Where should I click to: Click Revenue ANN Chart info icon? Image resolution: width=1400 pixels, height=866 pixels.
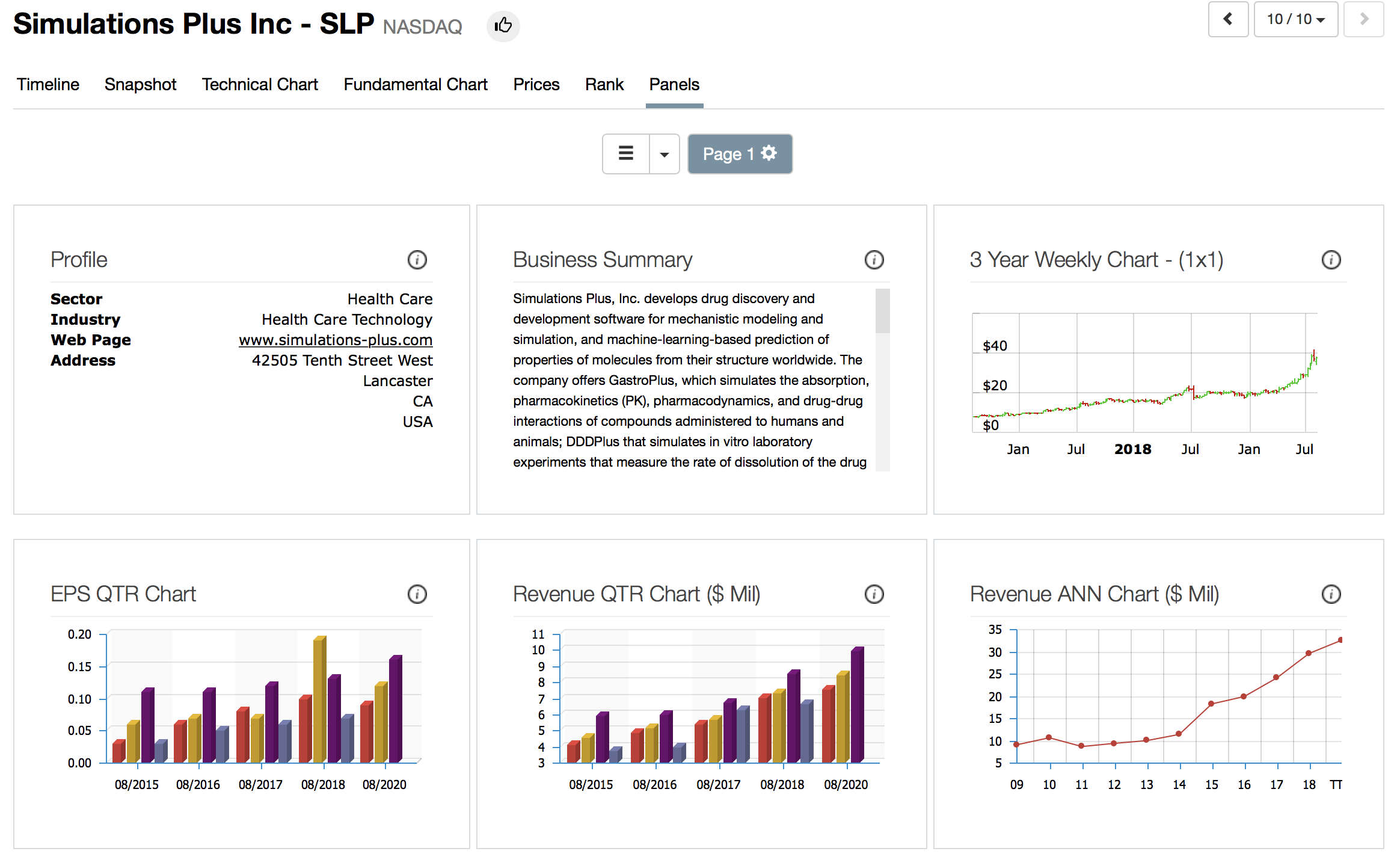click(1331, 594)
